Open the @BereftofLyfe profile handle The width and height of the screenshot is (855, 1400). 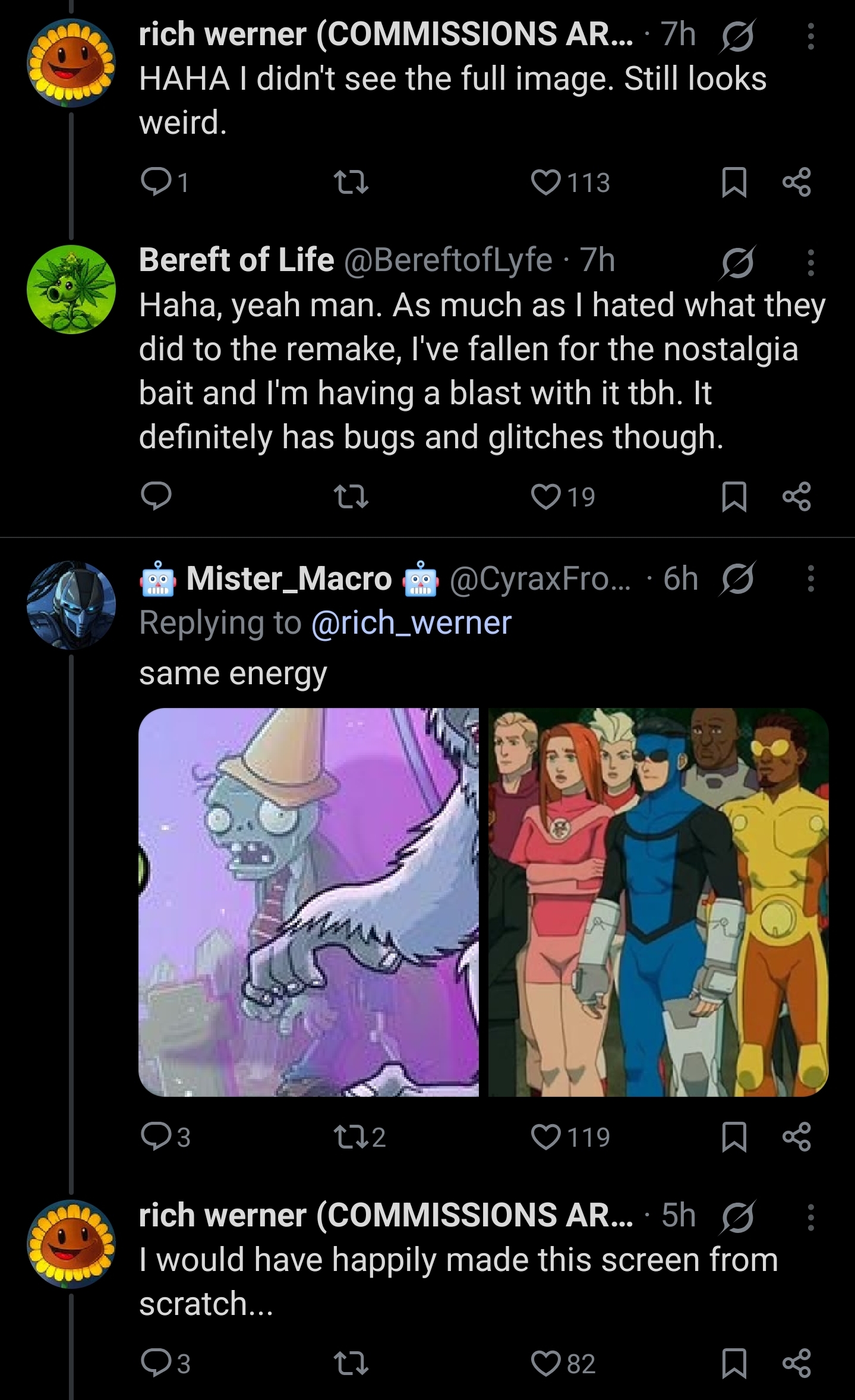(x=448, y=260)
